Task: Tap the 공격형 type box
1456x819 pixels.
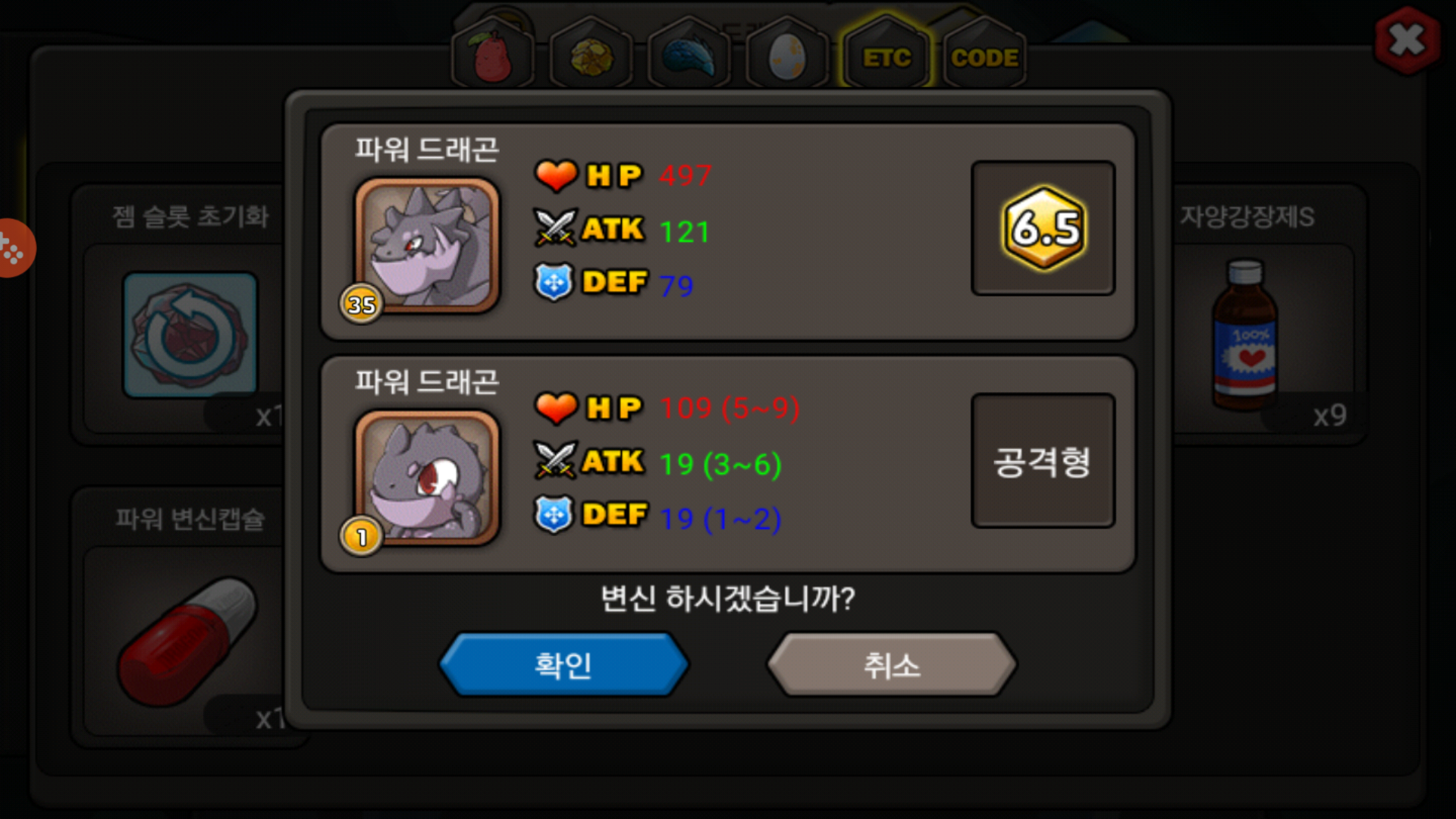Action: point(1043,460)
